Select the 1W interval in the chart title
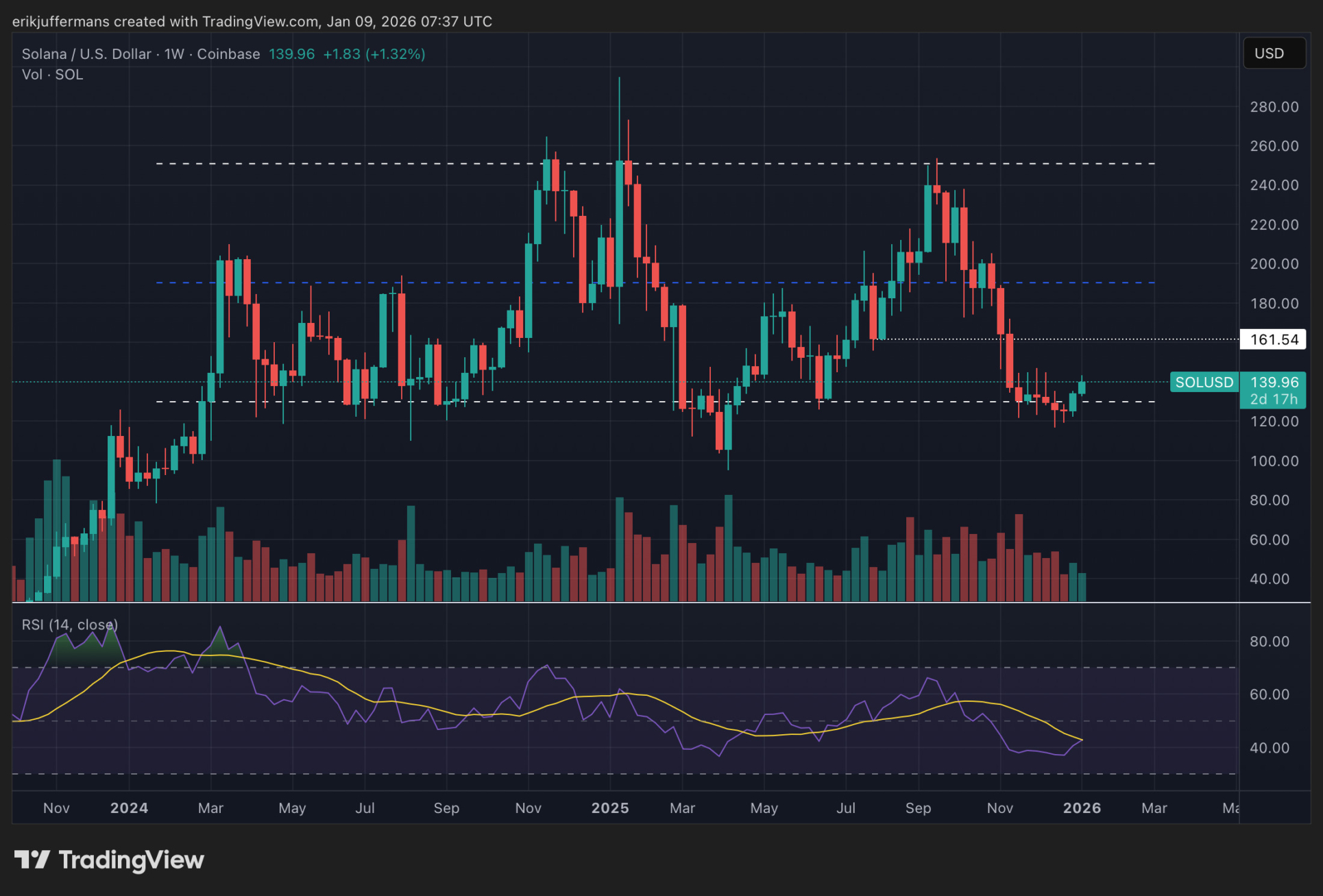The width and height of the screenshot is (1323, 896). tap(174, 54)
